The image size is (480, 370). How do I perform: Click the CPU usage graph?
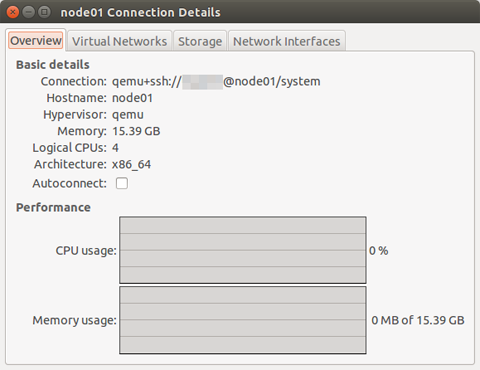pos(243,250)
